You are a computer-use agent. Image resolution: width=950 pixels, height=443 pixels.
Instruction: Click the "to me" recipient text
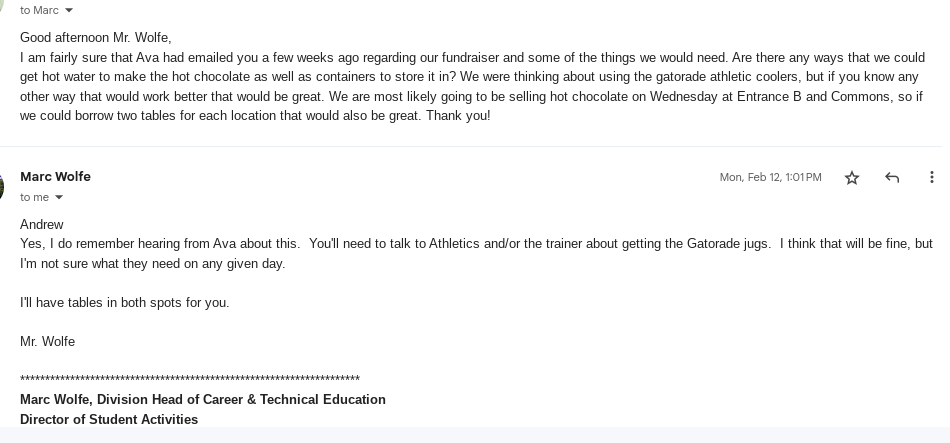point(34,198)
